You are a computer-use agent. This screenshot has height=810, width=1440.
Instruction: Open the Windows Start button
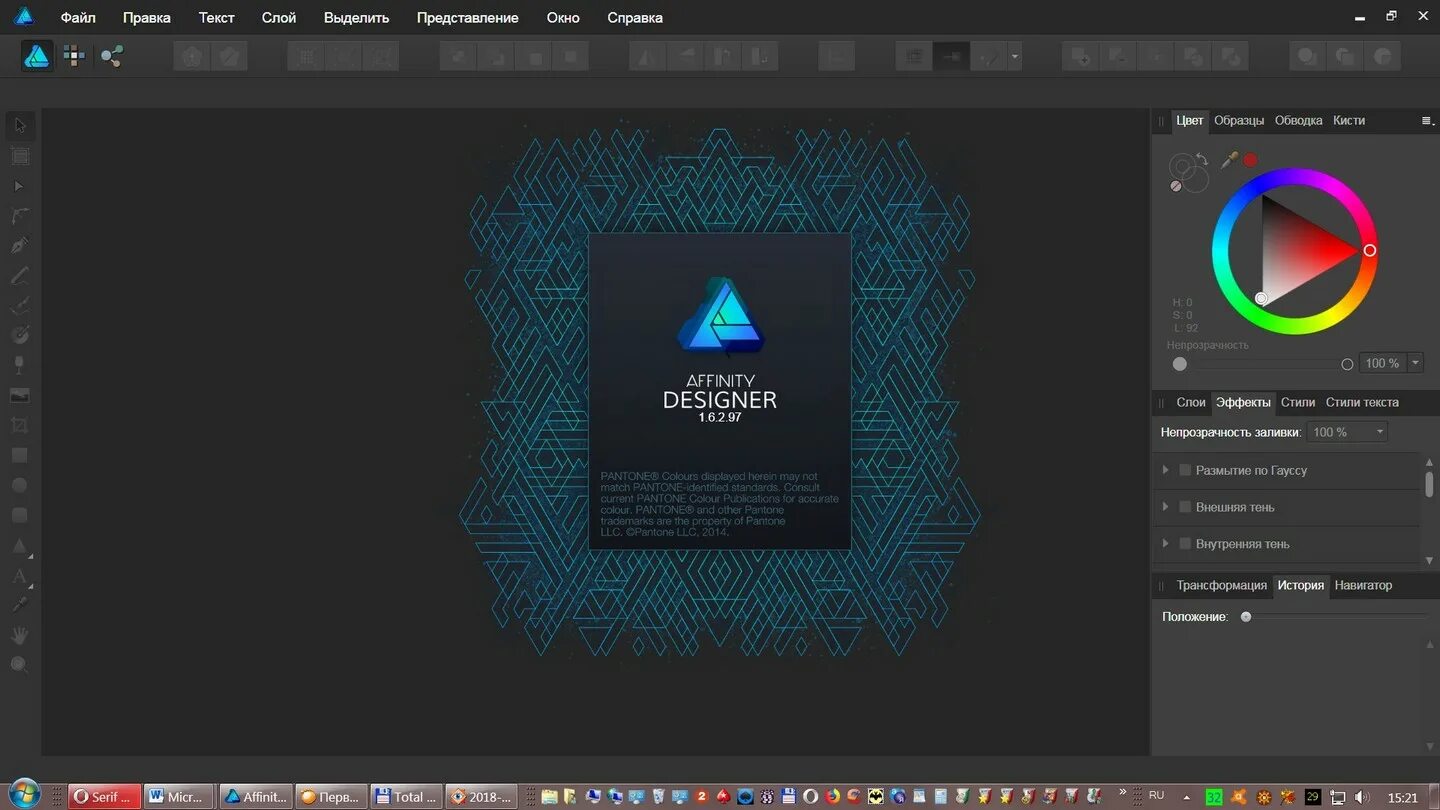[23, 796]
